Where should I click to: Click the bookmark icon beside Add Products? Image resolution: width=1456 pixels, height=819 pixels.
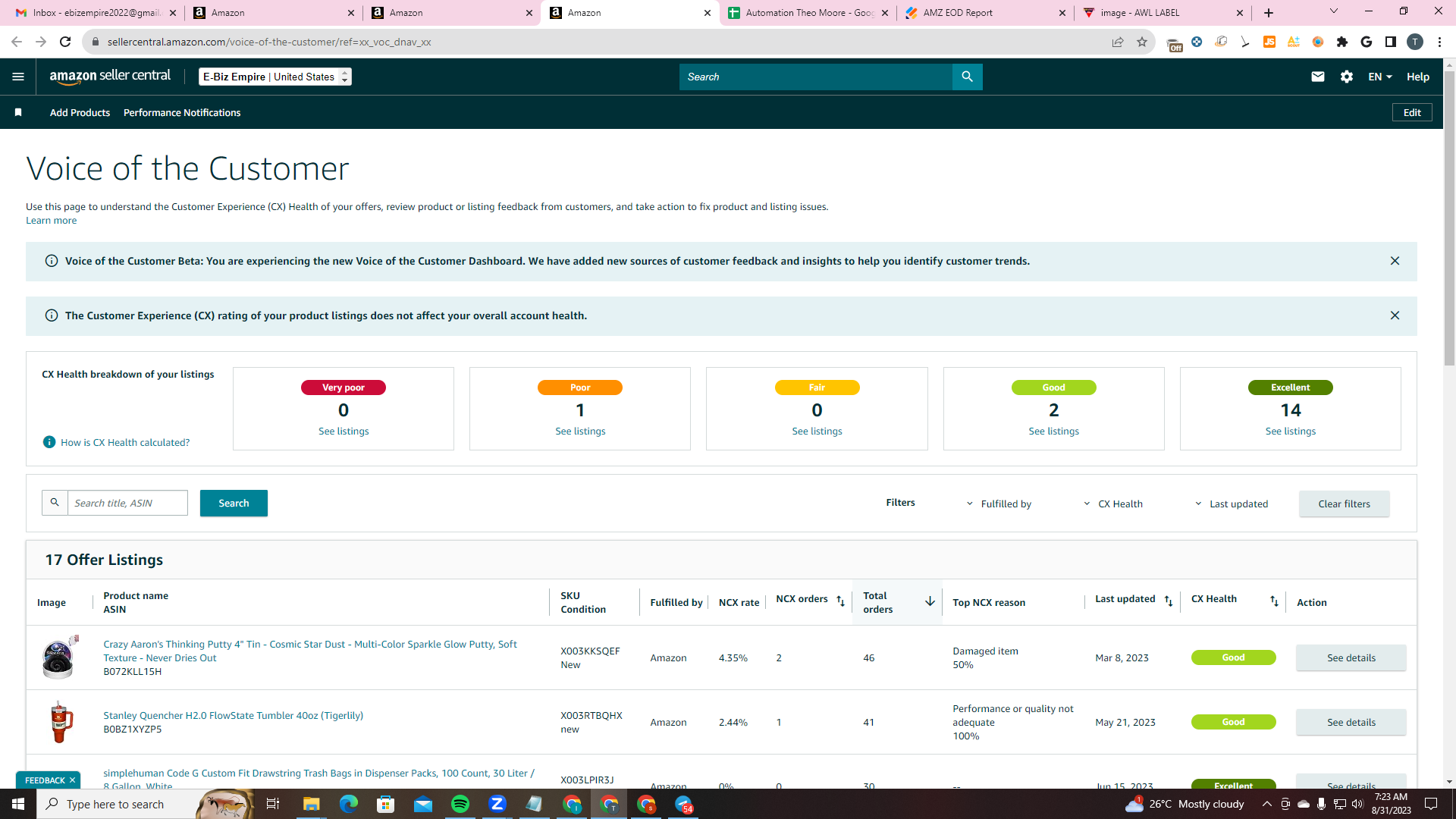point(18,112)
